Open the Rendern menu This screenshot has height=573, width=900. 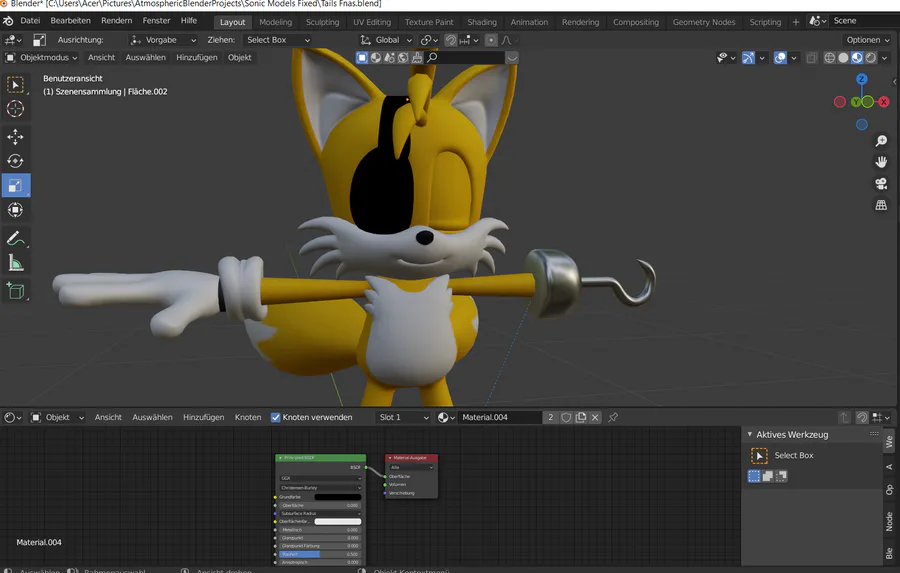pos(117,21)
